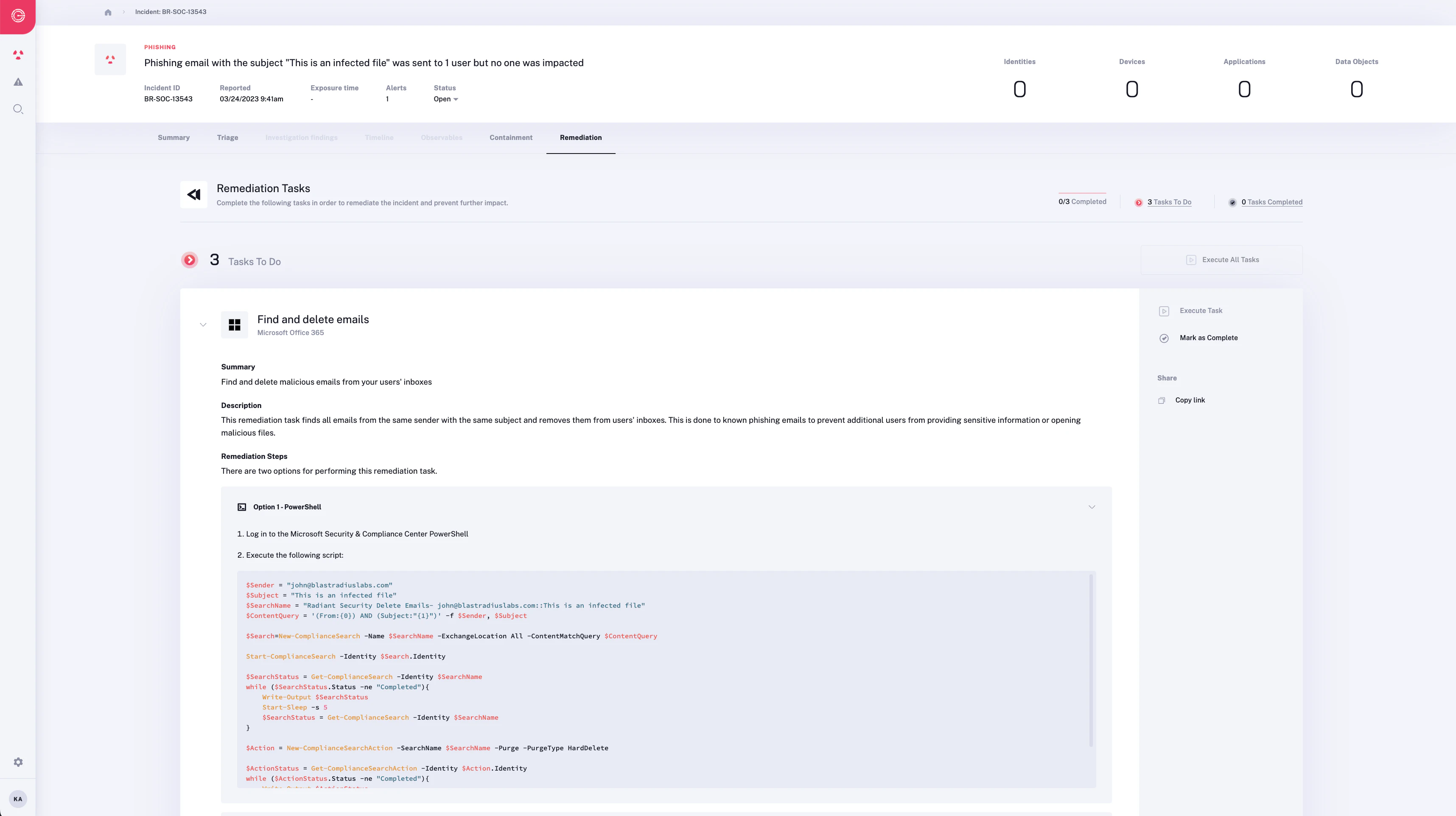Switch to the Triage tab
The width and height of the screenshot is (1456, 816).
(x=227, y=138)
